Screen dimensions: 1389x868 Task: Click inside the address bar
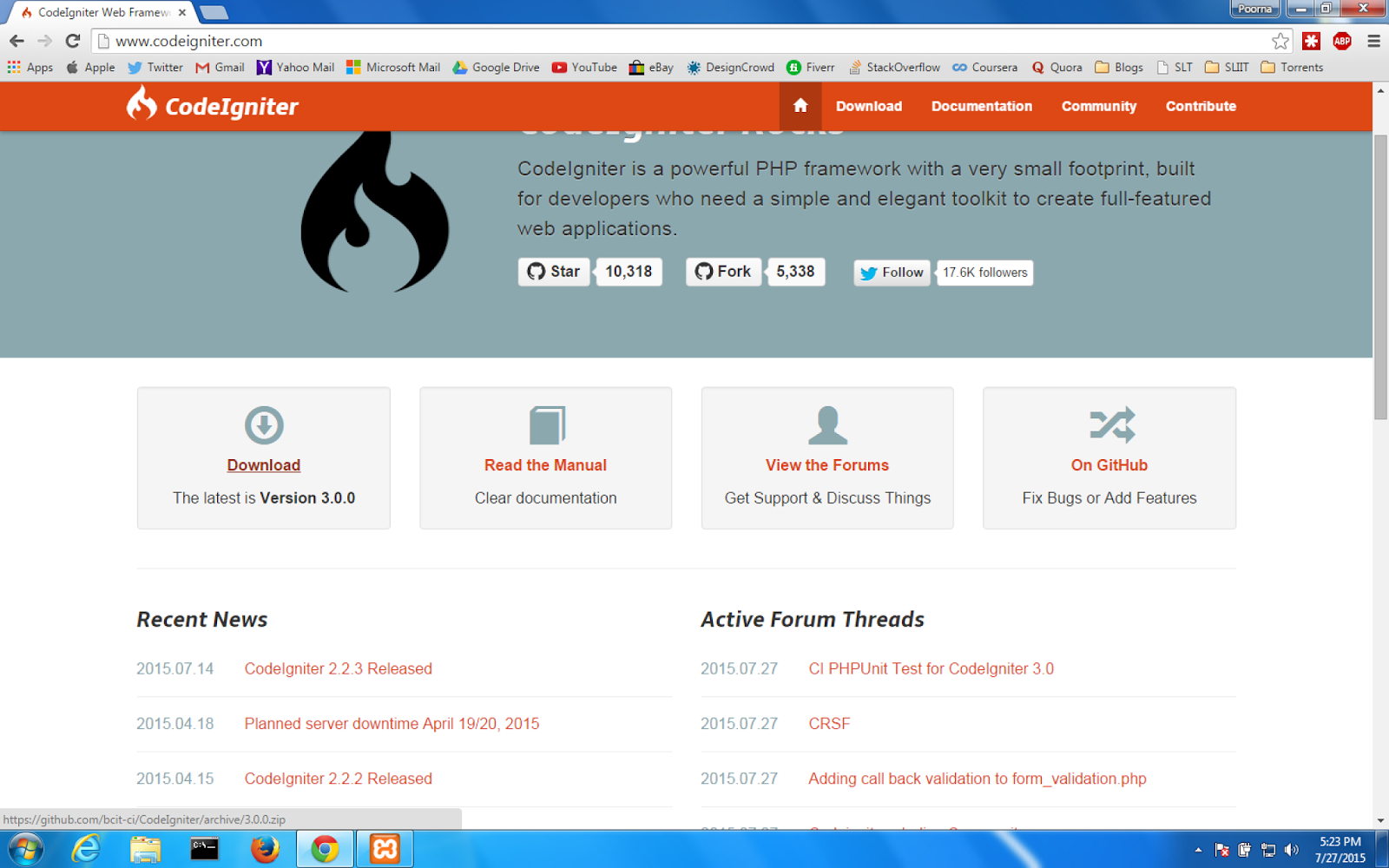click(x=347, y=40)
